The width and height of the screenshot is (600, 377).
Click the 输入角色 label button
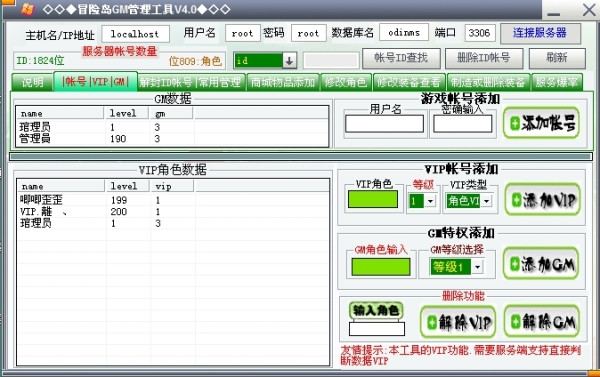pyautogui.click(x=376, y=310)
